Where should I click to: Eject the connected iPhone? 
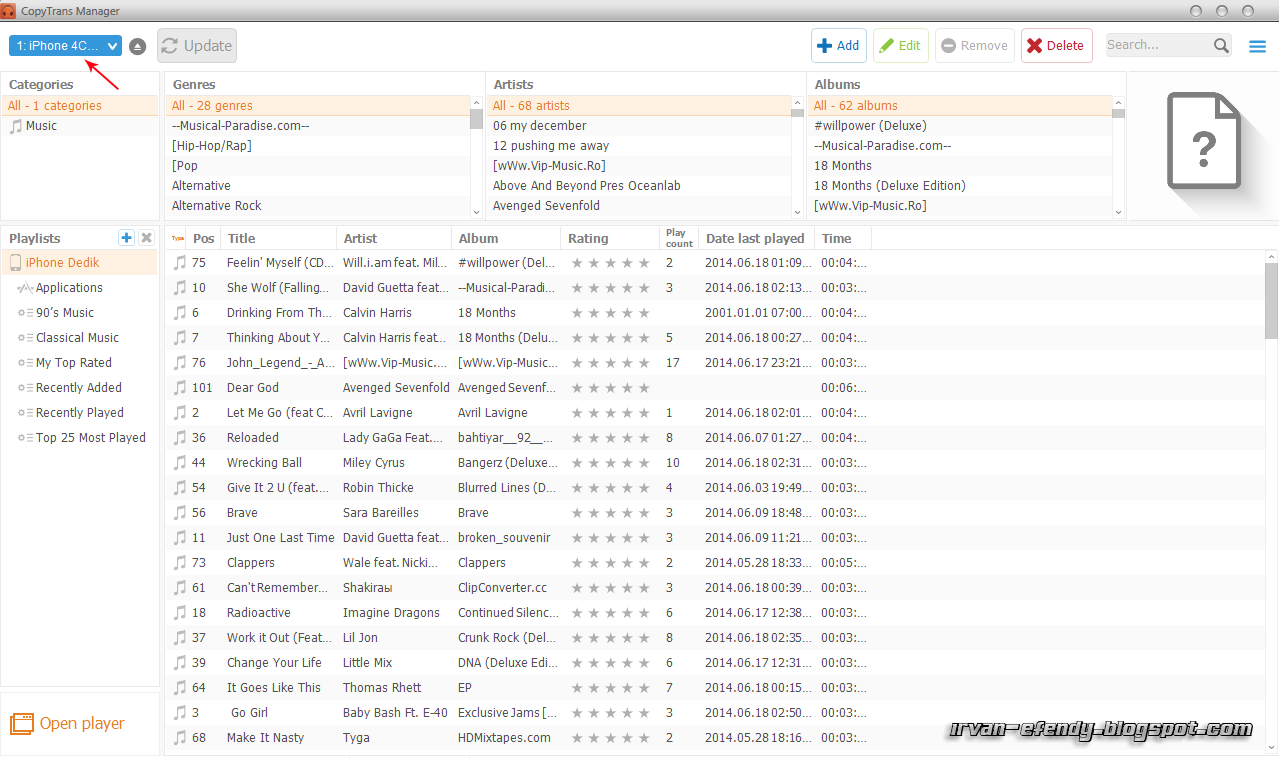pyautogui.click(x=138, y=46)
